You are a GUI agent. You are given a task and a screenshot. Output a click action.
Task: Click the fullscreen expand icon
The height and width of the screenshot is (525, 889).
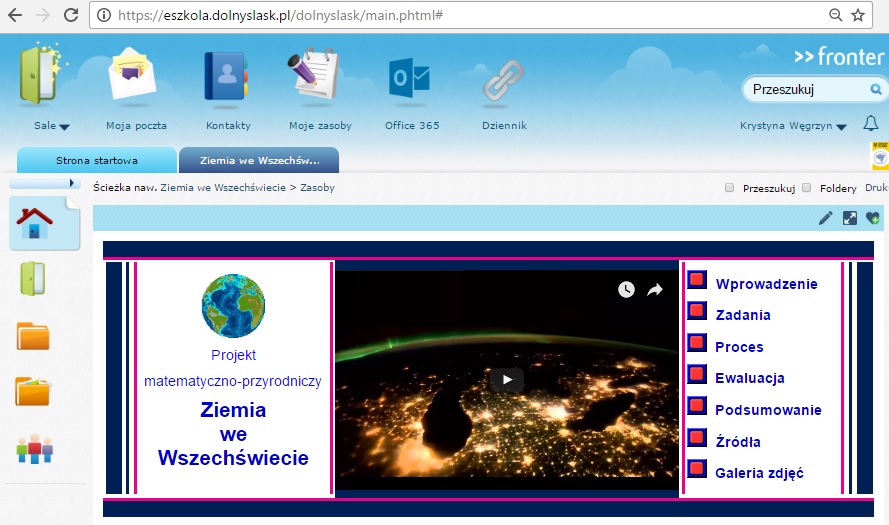(x=849, y=218)
